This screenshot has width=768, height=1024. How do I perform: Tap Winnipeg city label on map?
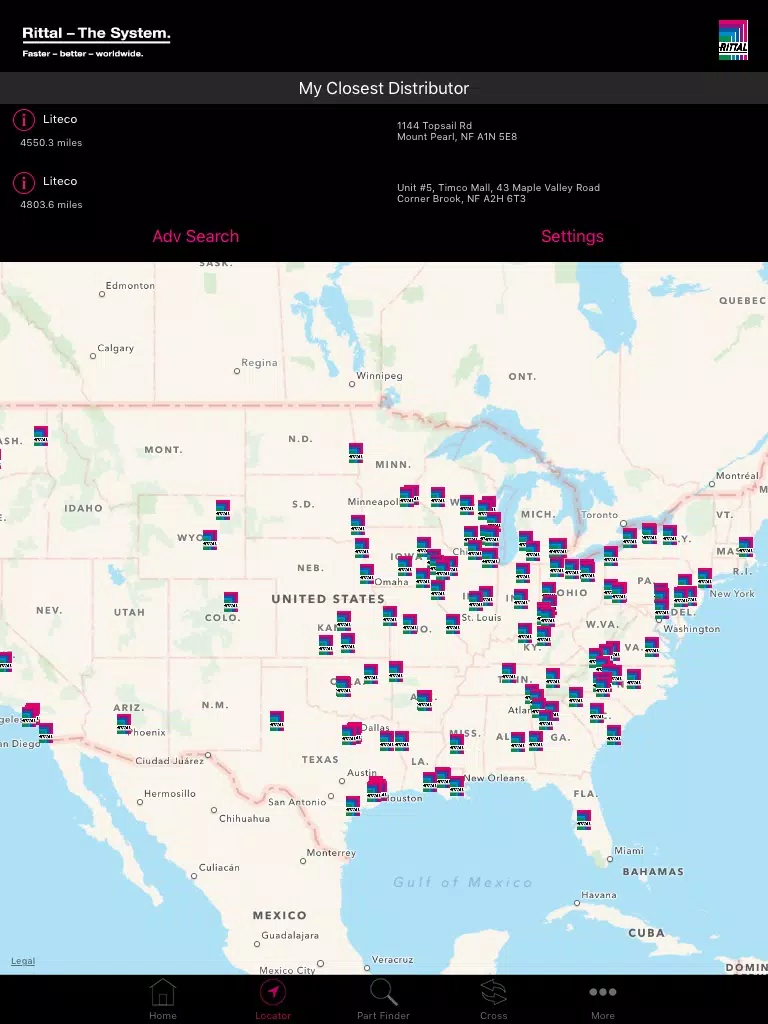coord(379,376)
